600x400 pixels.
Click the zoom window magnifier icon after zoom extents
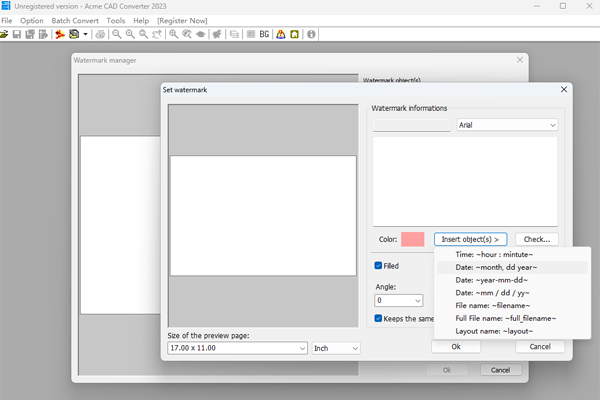tap(187, 34)
